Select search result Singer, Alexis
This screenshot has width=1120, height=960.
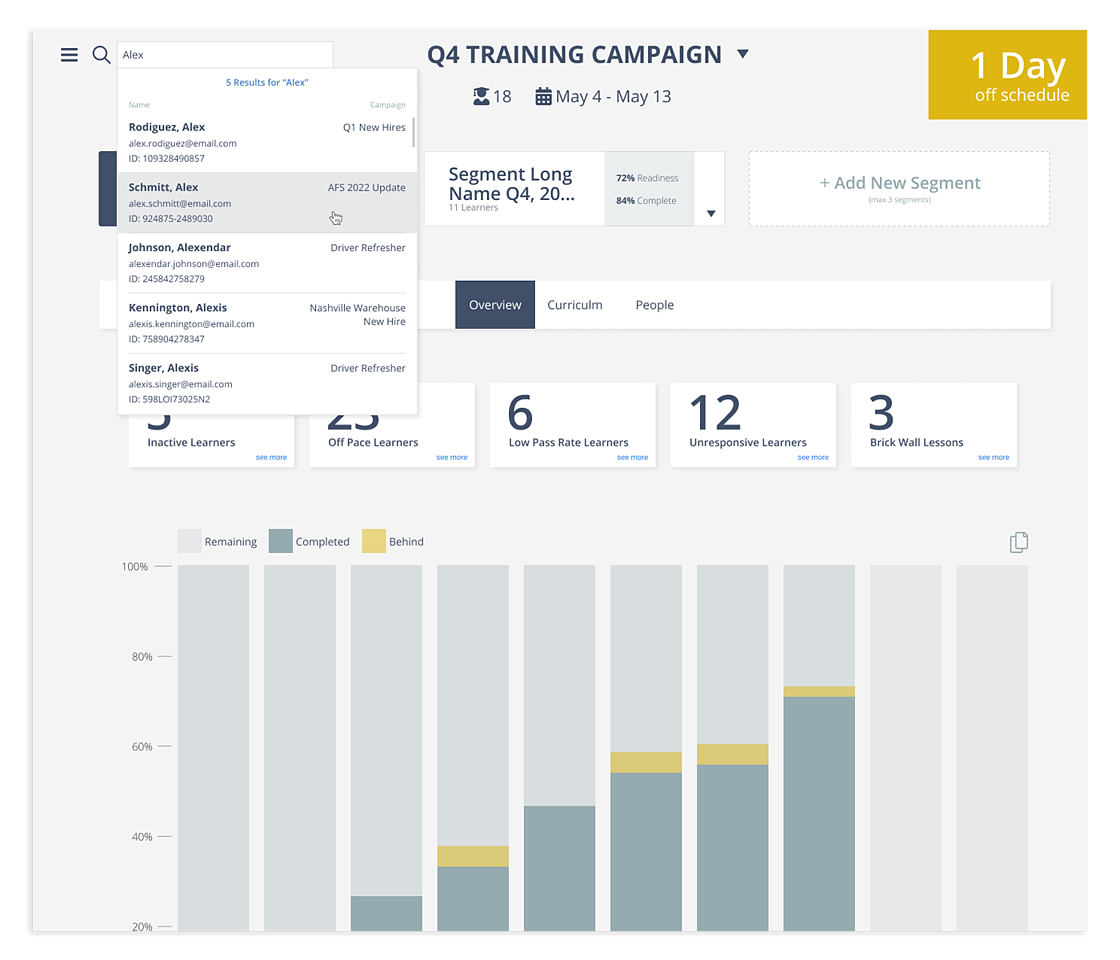point(267,383)
